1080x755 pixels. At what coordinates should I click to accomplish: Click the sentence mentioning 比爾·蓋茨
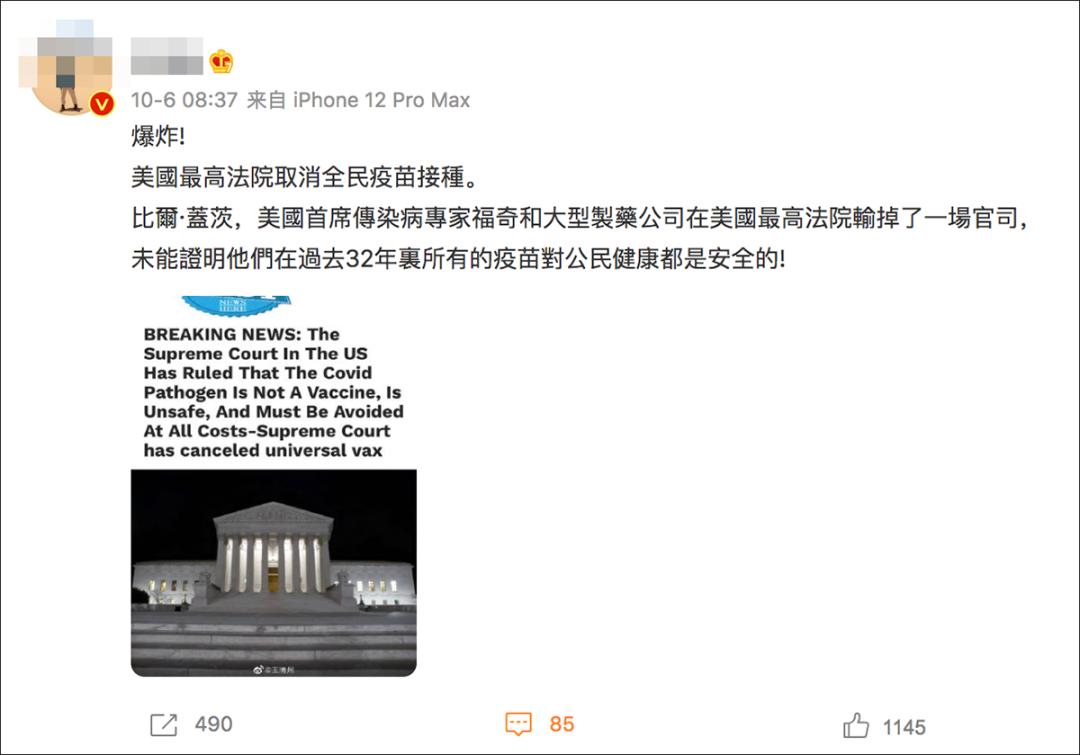580,218
